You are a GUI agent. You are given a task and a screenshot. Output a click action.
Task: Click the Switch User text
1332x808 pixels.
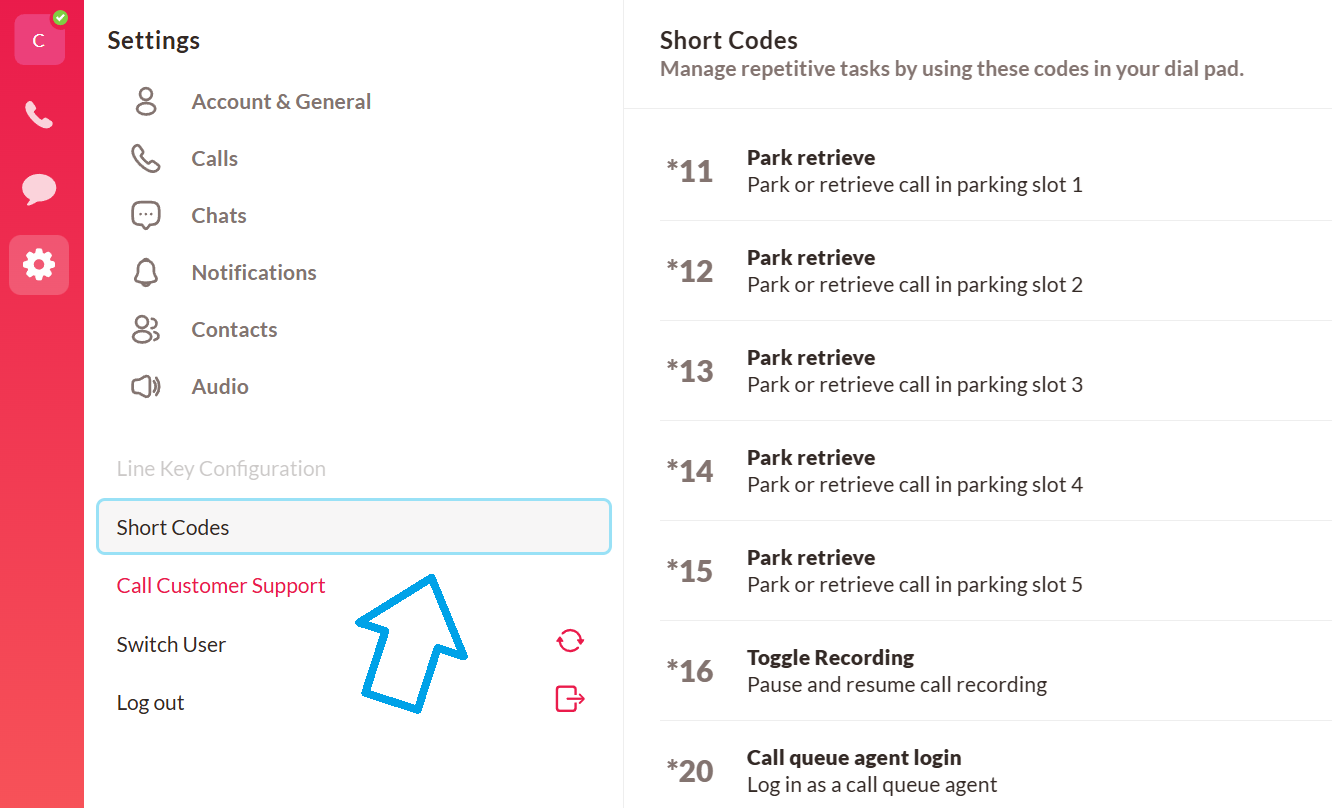pos(171,644)
